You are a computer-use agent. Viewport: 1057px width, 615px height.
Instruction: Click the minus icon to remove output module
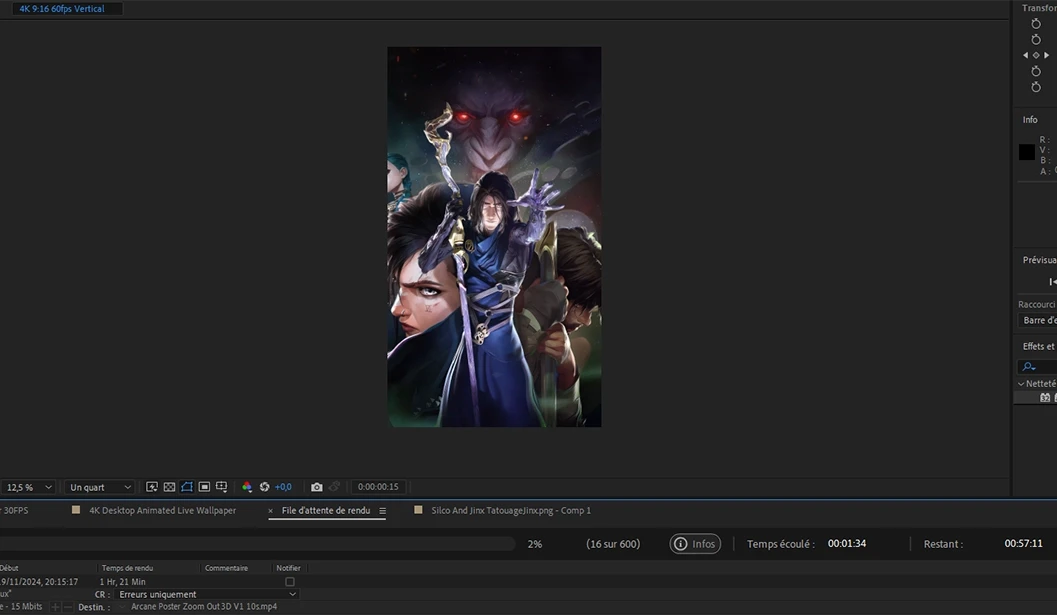[x=67, y=607]
